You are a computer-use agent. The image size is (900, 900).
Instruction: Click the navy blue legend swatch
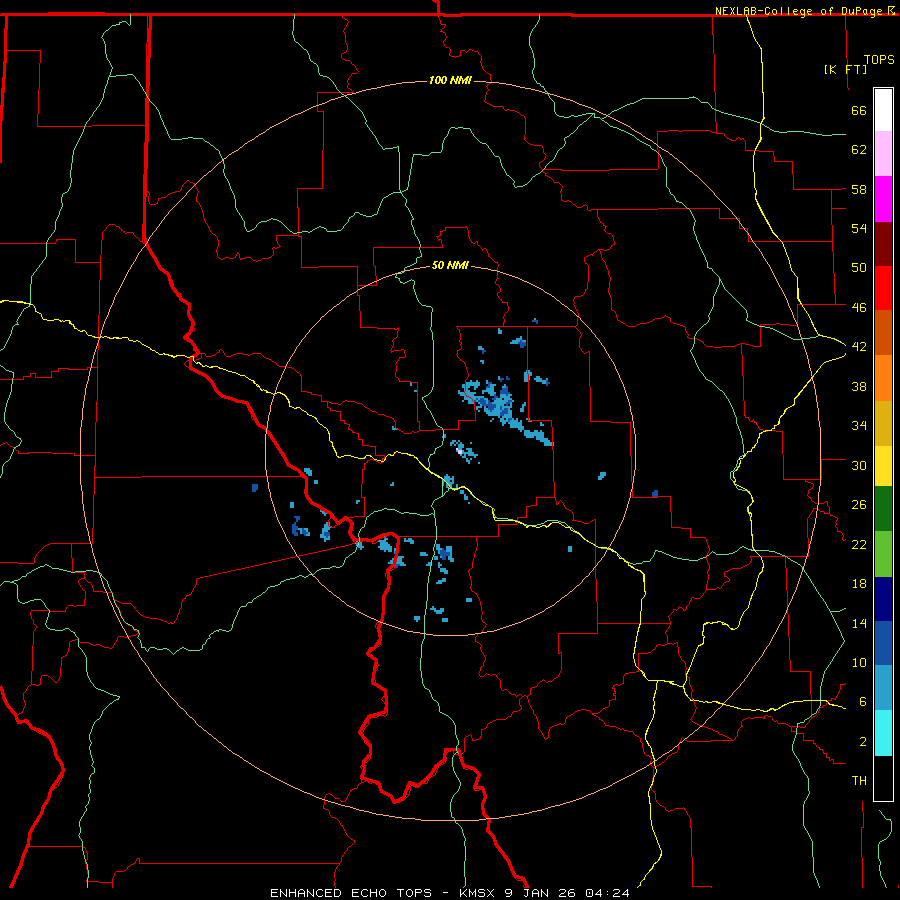coord(883,599)
